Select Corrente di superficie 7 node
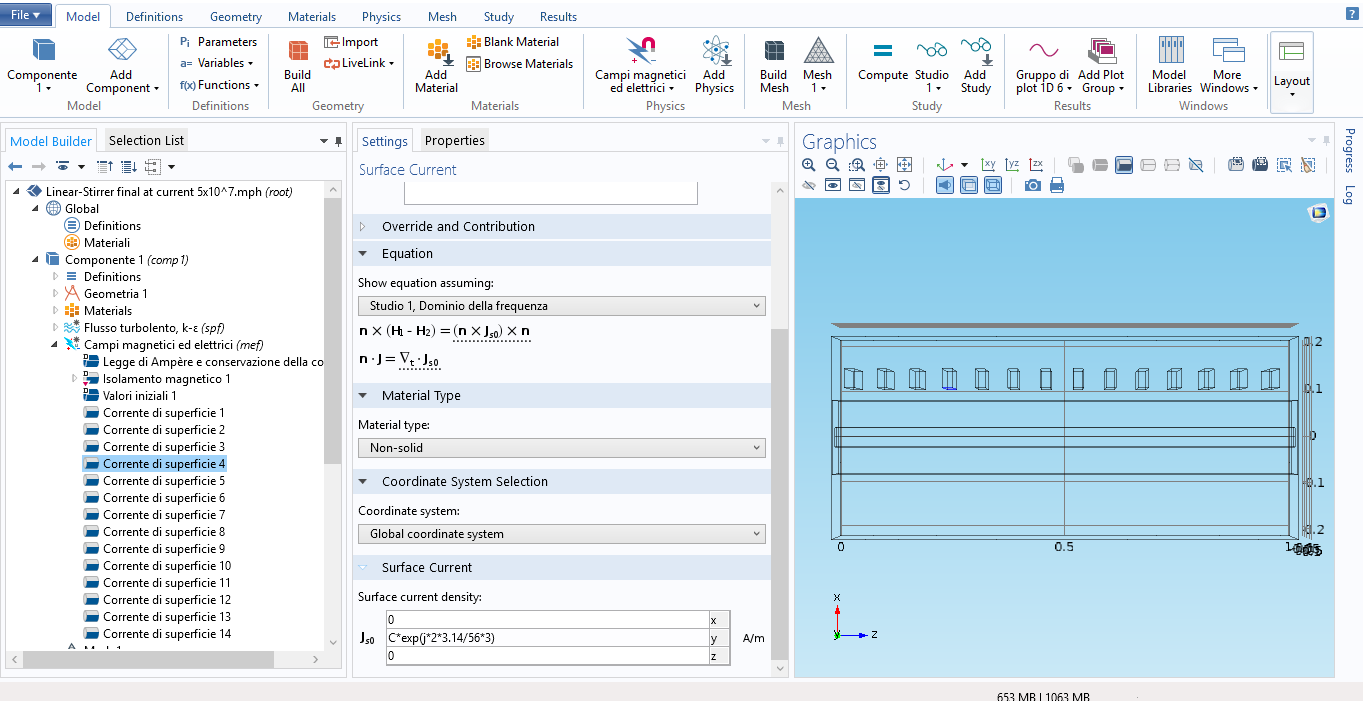1363x701 pixels. tap(164, 515)
